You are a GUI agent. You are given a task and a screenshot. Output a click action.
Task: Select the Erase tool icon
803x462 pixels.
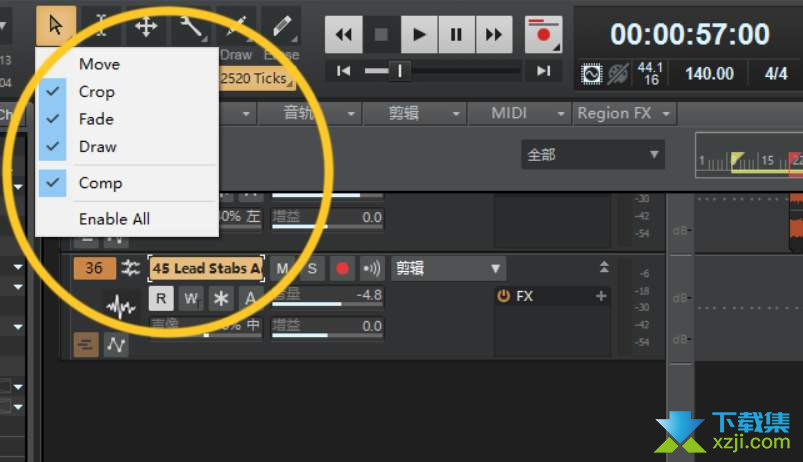(281, 27)
